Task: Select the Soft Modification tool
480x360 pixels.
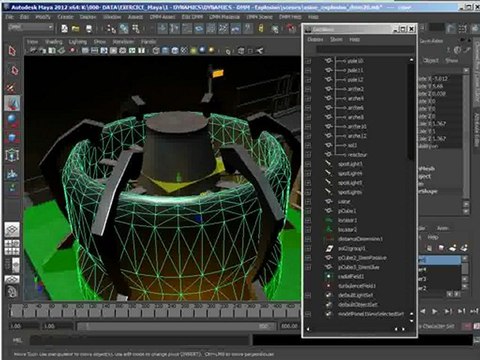Action: 12,173
